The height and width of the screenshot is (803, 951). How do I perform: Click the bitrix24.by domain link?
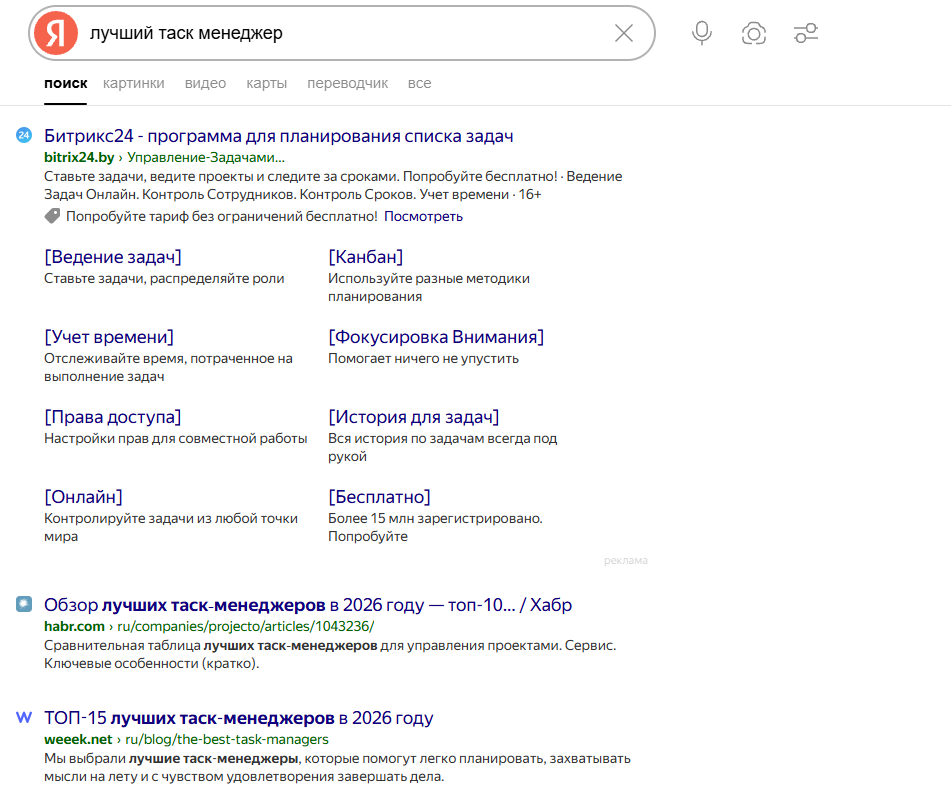(79, 158)
